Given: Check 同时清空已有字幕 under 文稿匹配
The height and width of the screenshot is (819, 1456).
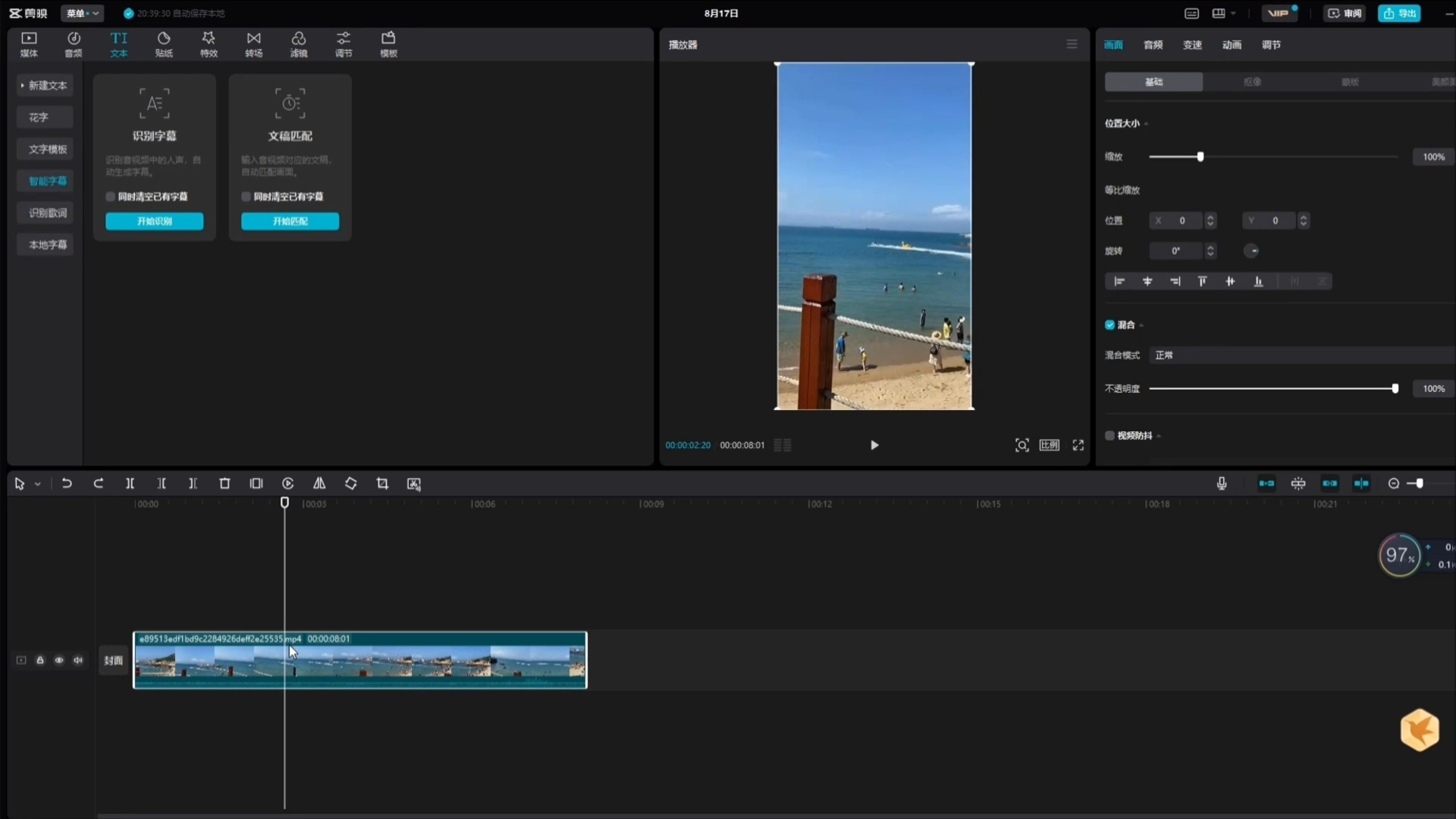Looking at the screenshot, I should [246, 196].
